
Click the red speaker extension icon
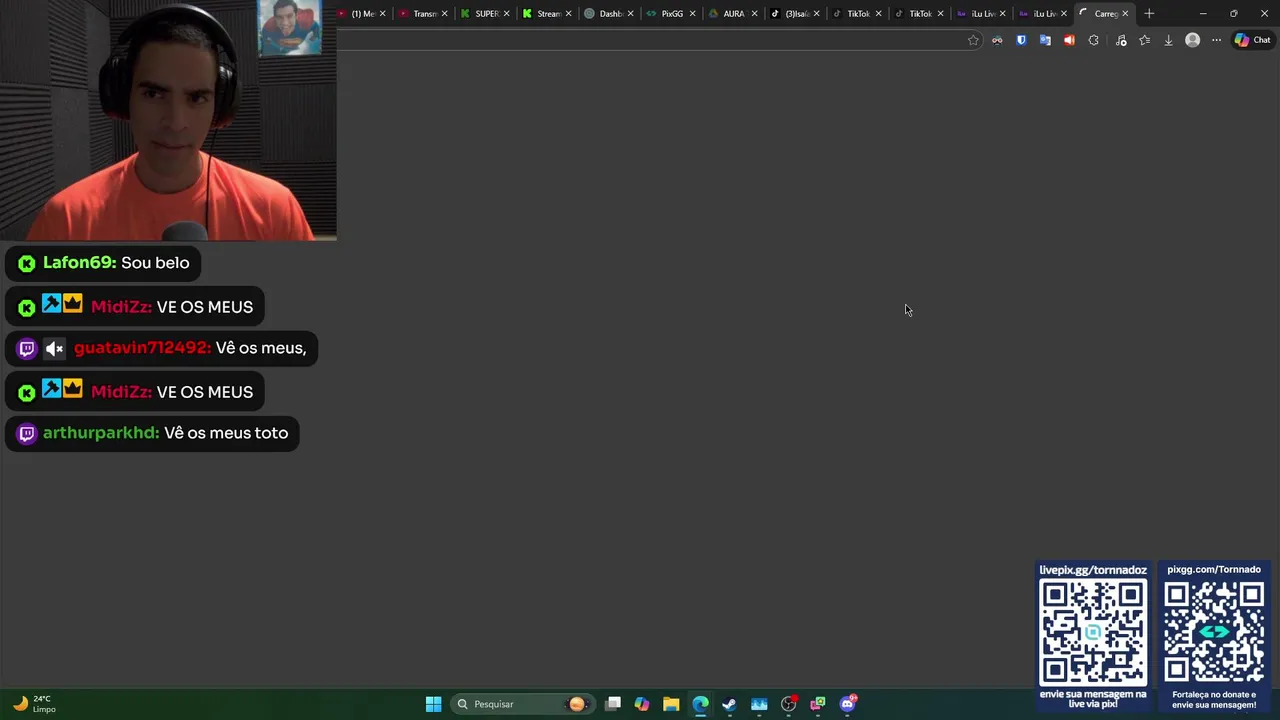click(x=1069, y=40)
